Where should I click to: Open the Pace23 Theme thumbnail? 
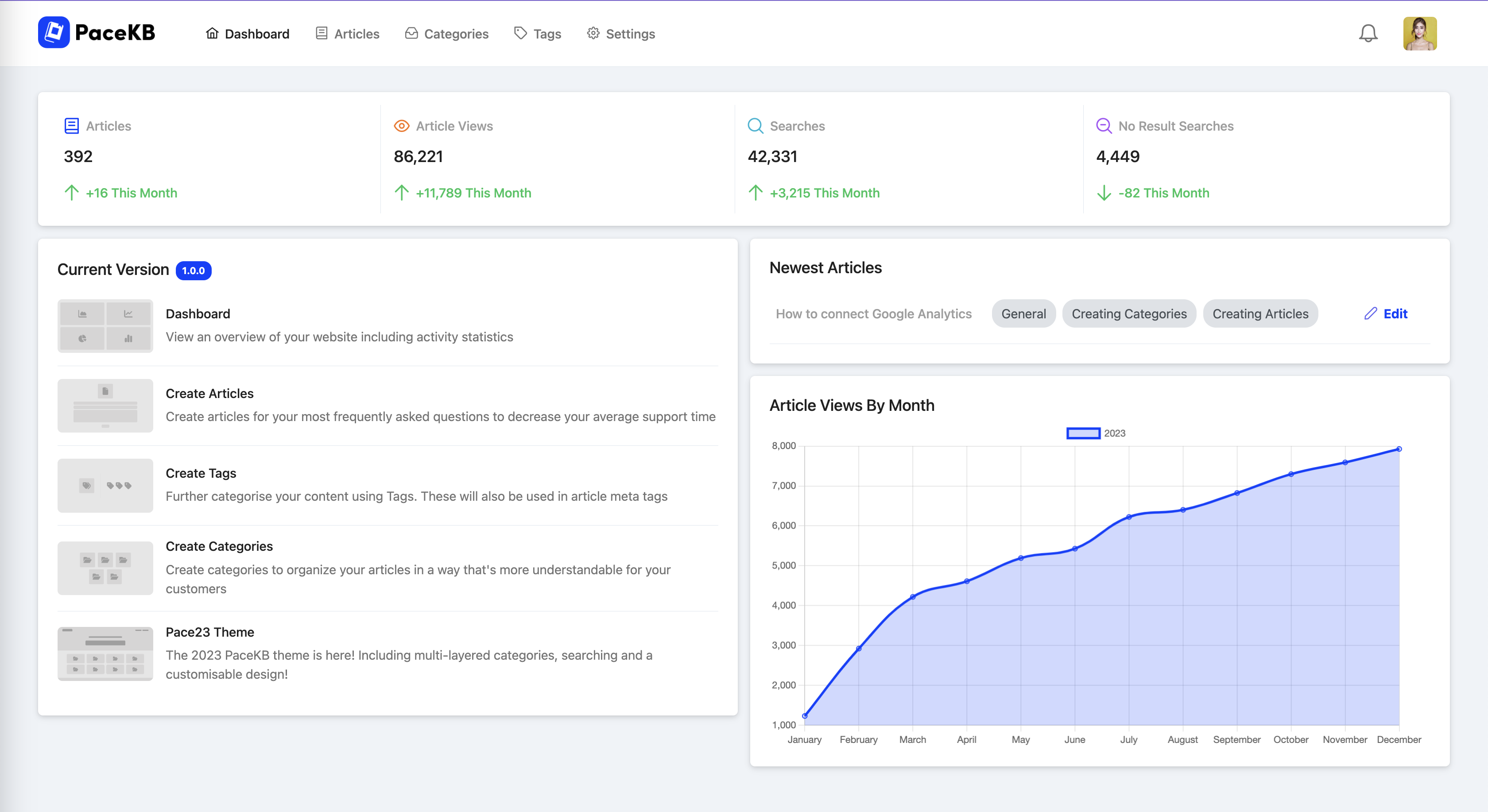(x=105, y=653)
